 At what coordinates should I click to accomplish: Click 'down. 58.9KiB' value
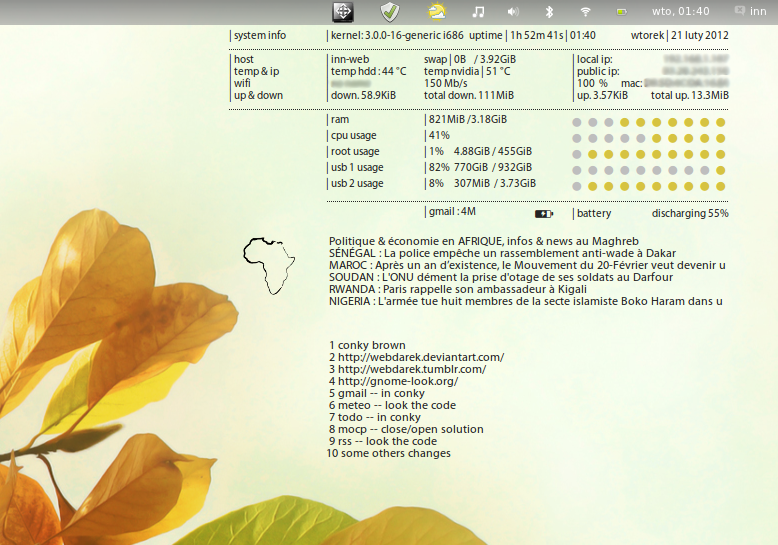[363, 95]
